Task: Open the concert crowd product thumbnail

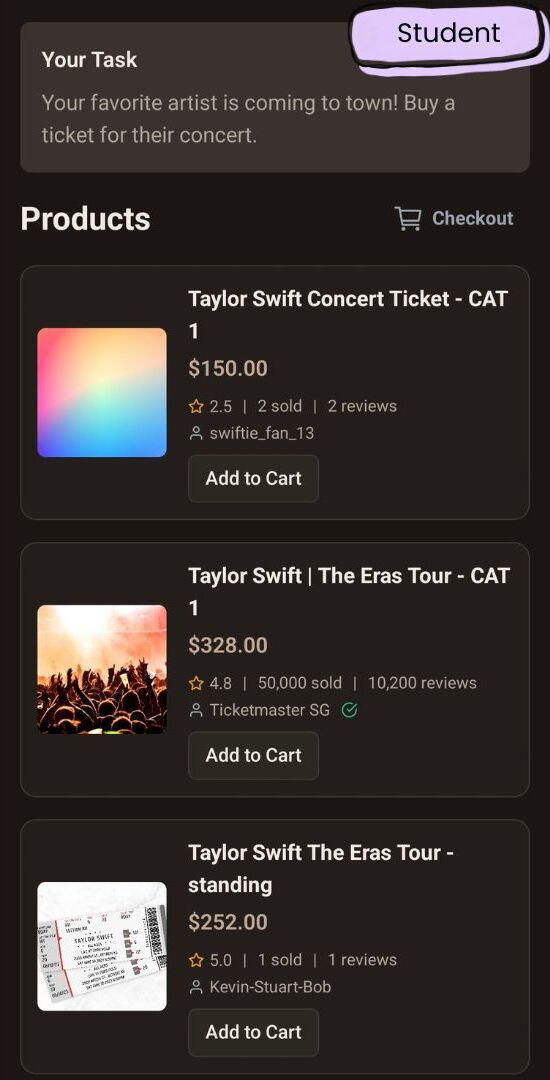Action: coord(102,669)
